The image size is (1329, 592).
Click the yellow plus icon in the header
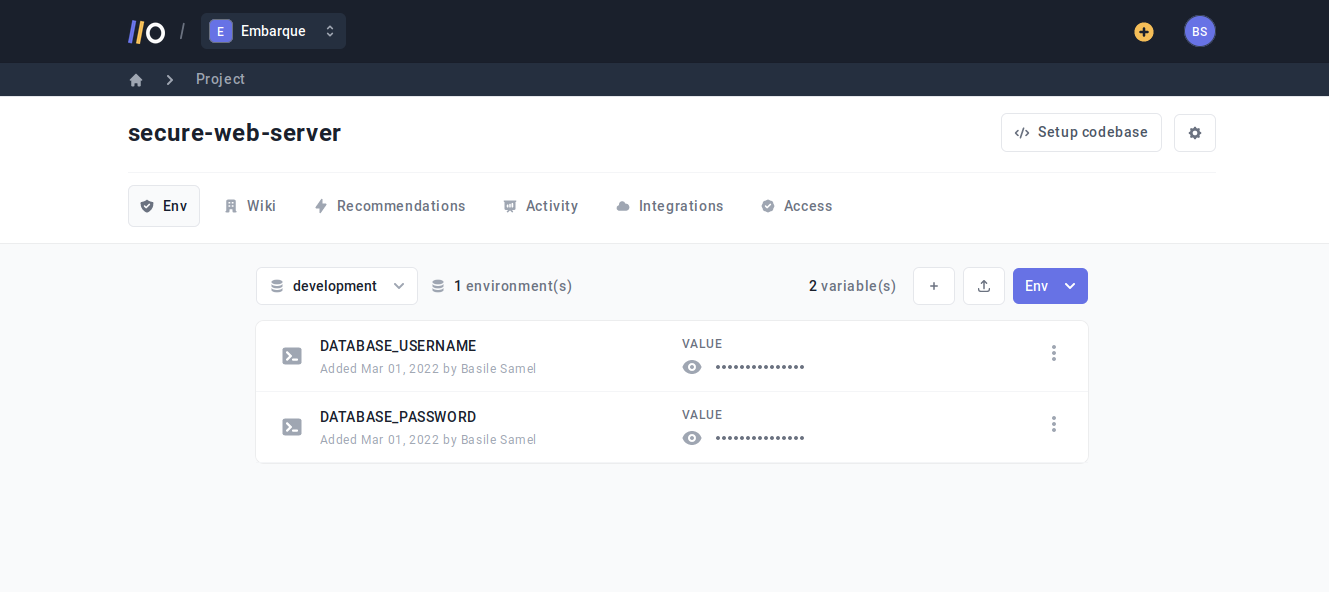1144,32
